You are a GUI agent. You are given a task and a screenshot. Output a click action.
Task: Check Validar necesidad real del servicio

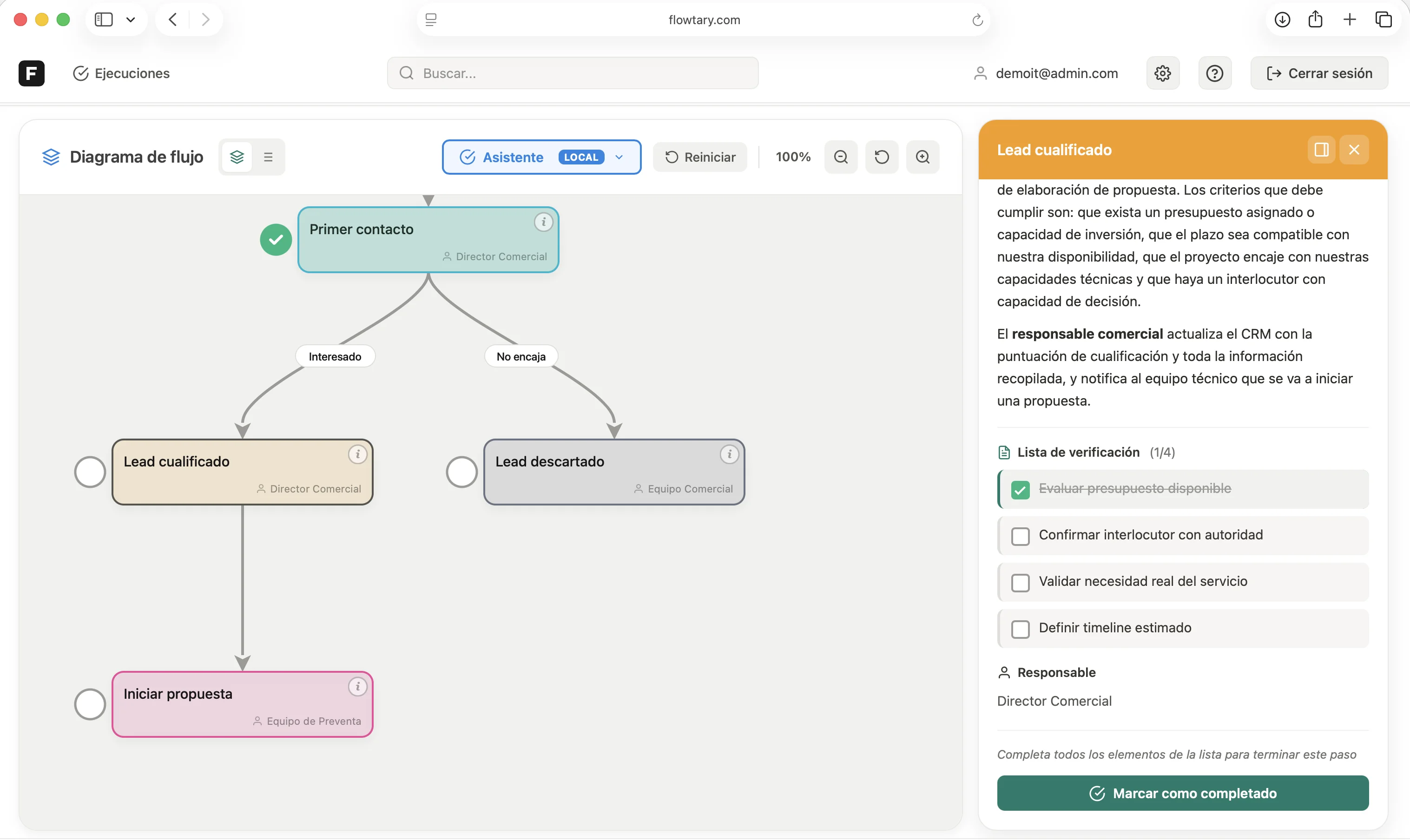1020,583
